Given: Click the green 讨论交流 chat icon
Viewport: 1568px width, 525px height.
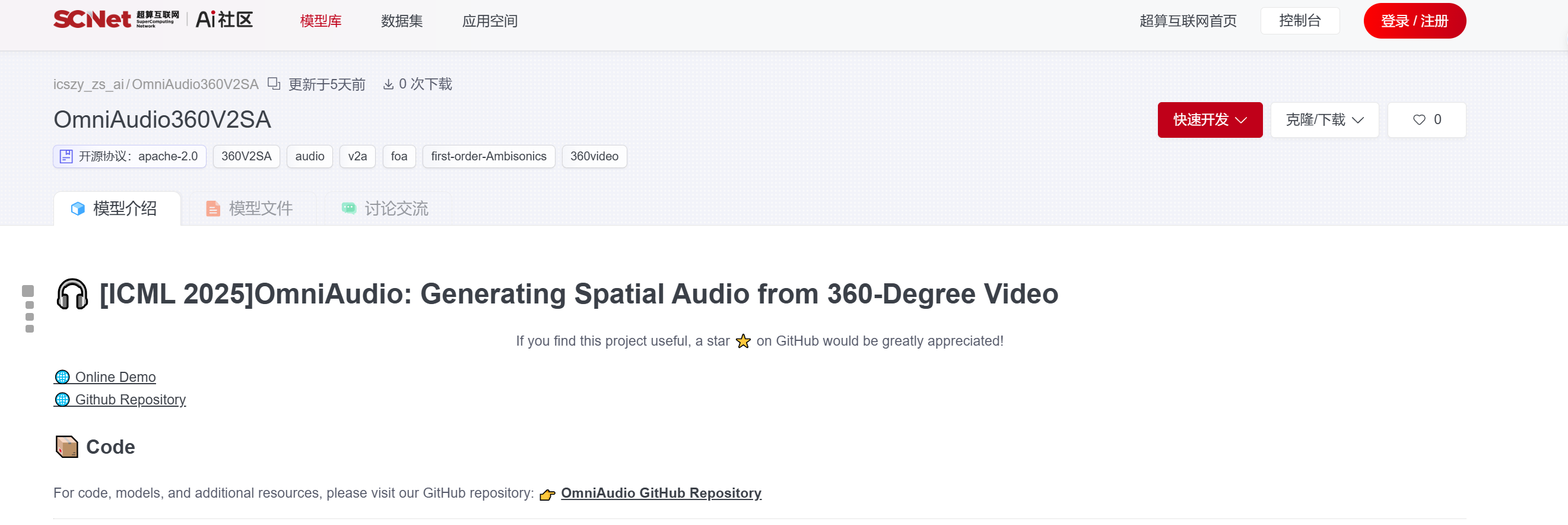Looking at the screenshot, I should tap(349, 208).
